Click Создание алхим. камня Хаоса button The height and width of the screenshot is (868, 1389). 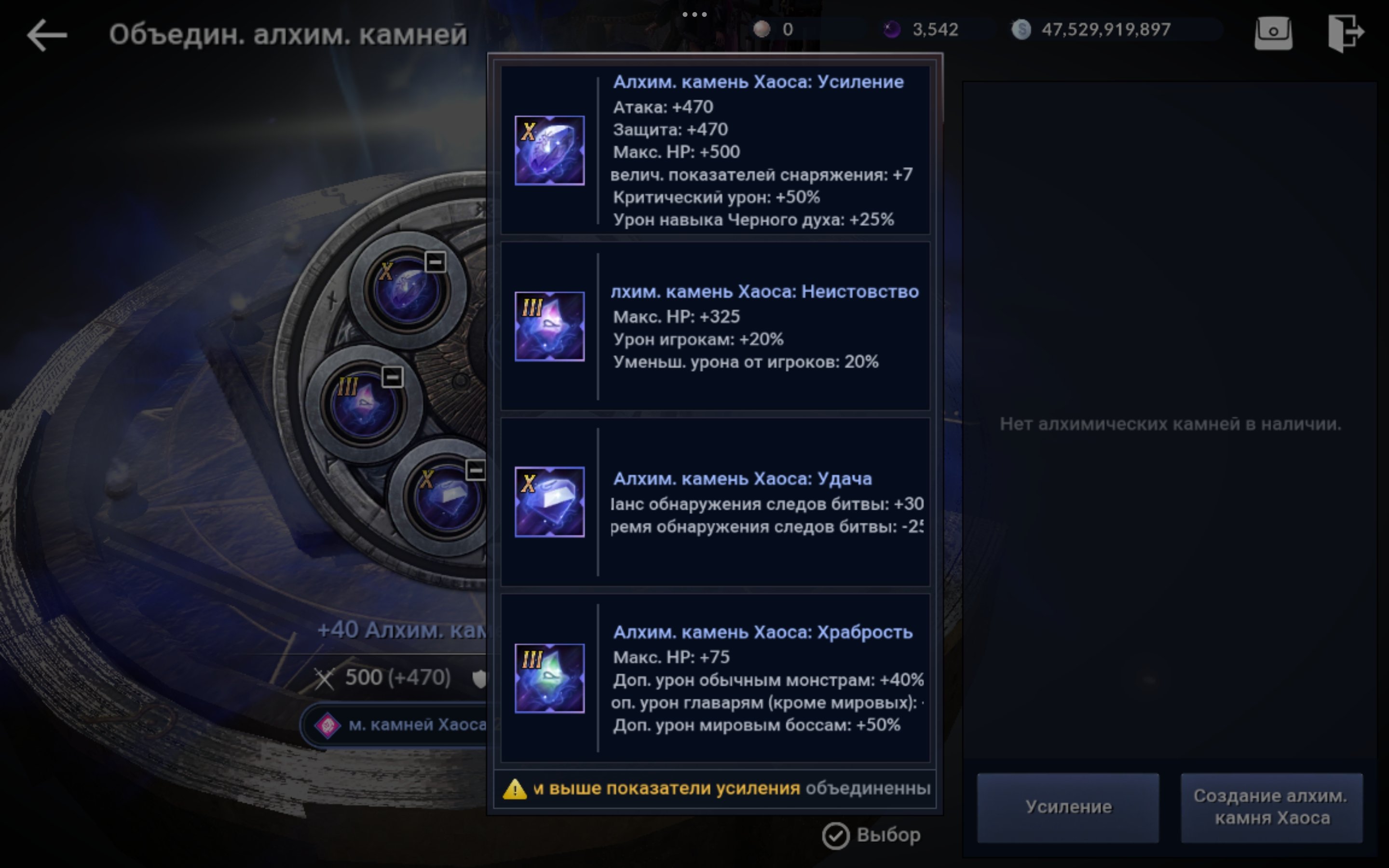pos(1272,807)
